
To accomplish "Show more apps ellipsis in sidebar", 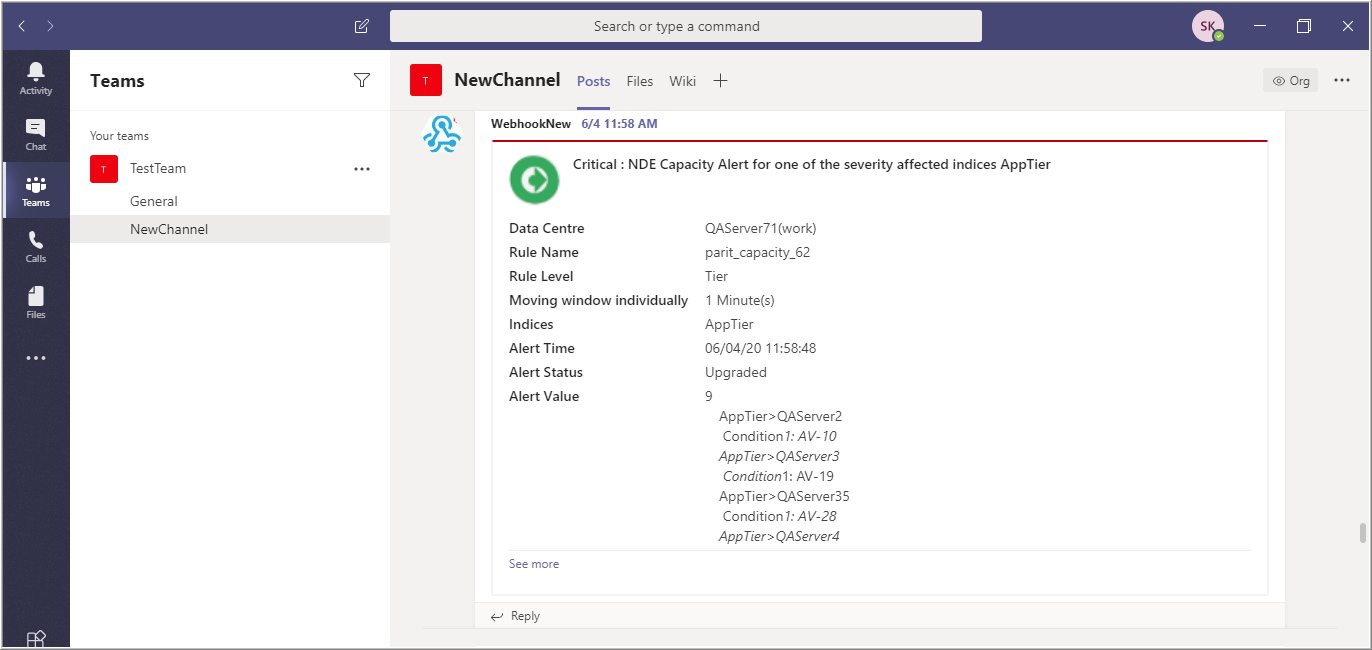I will pyautogui.click(x=36, y=358).
